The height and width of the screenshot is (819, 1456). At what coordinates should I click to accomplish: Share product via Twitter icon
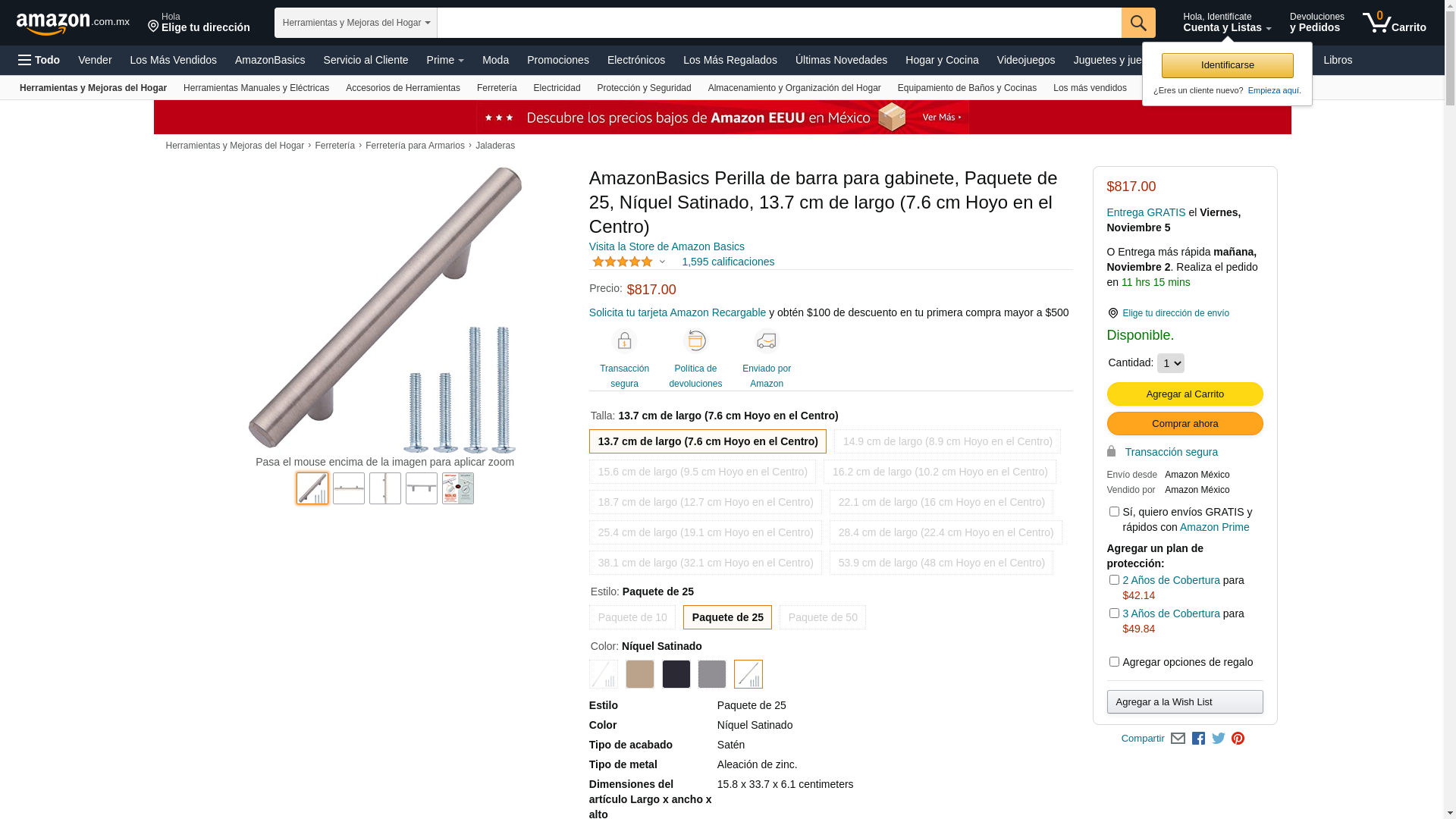(1219, 739)
